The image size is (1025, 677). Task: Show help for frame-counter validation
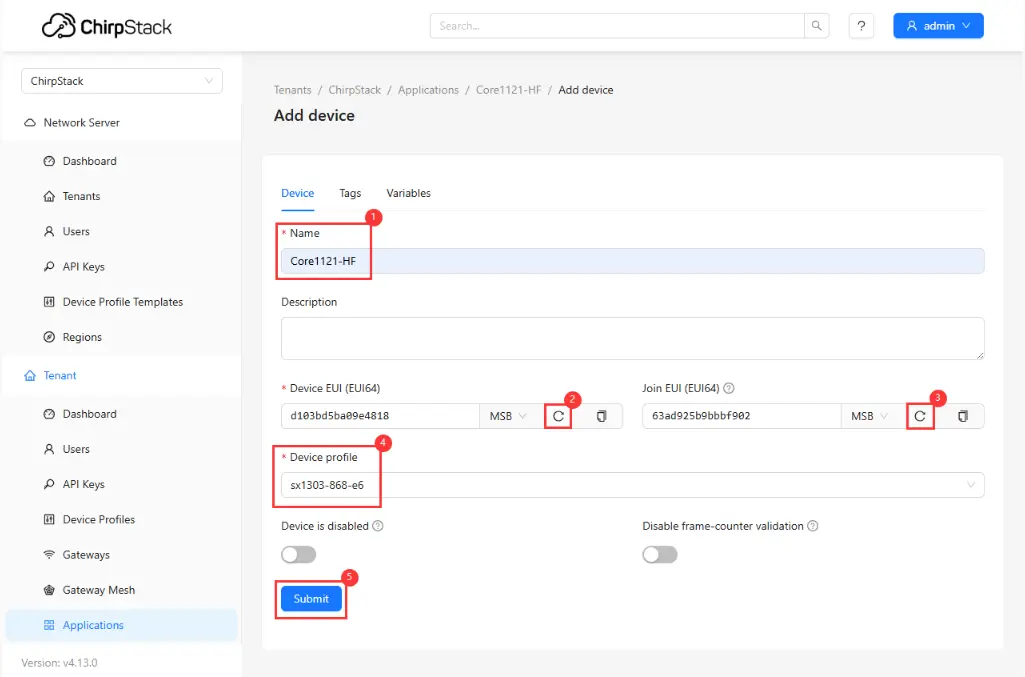click(813, 526)
